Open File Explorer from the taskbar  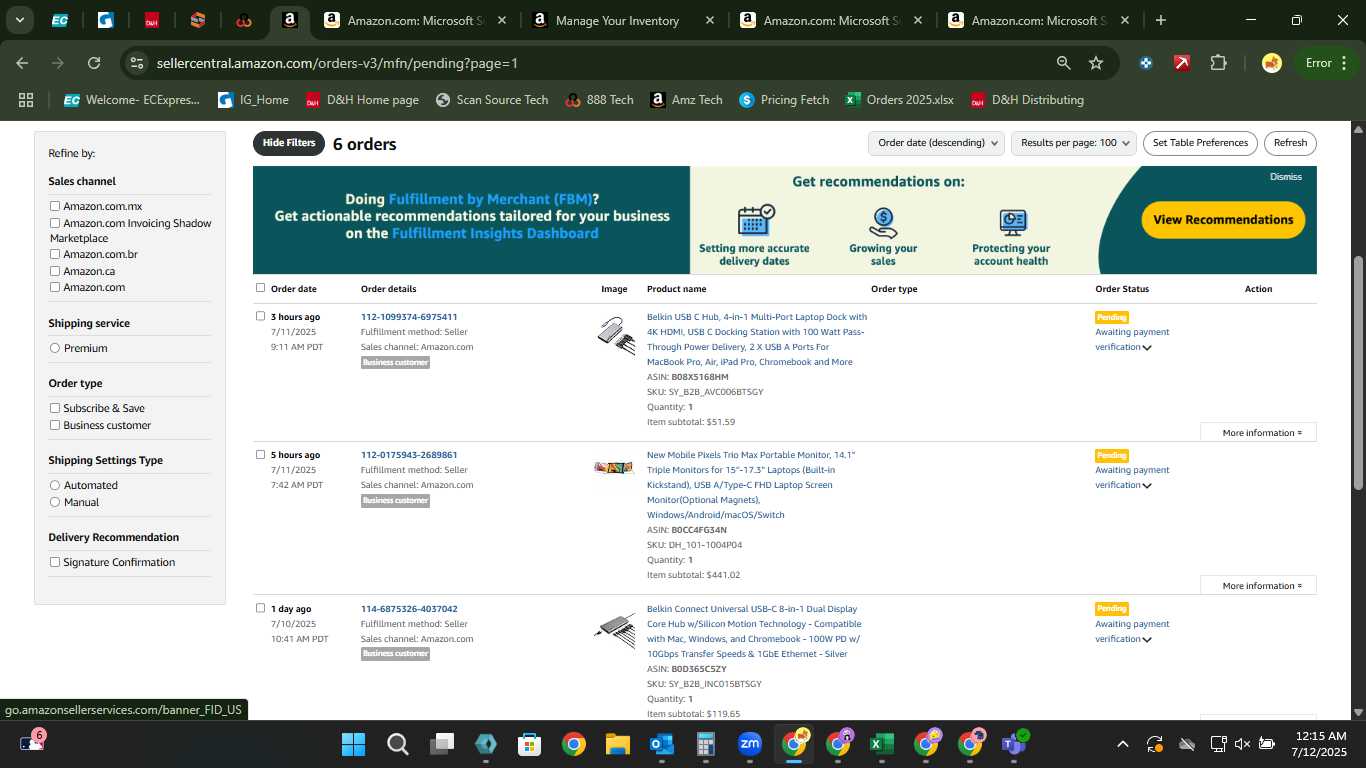pyautogui.click(x=617, y=744)
